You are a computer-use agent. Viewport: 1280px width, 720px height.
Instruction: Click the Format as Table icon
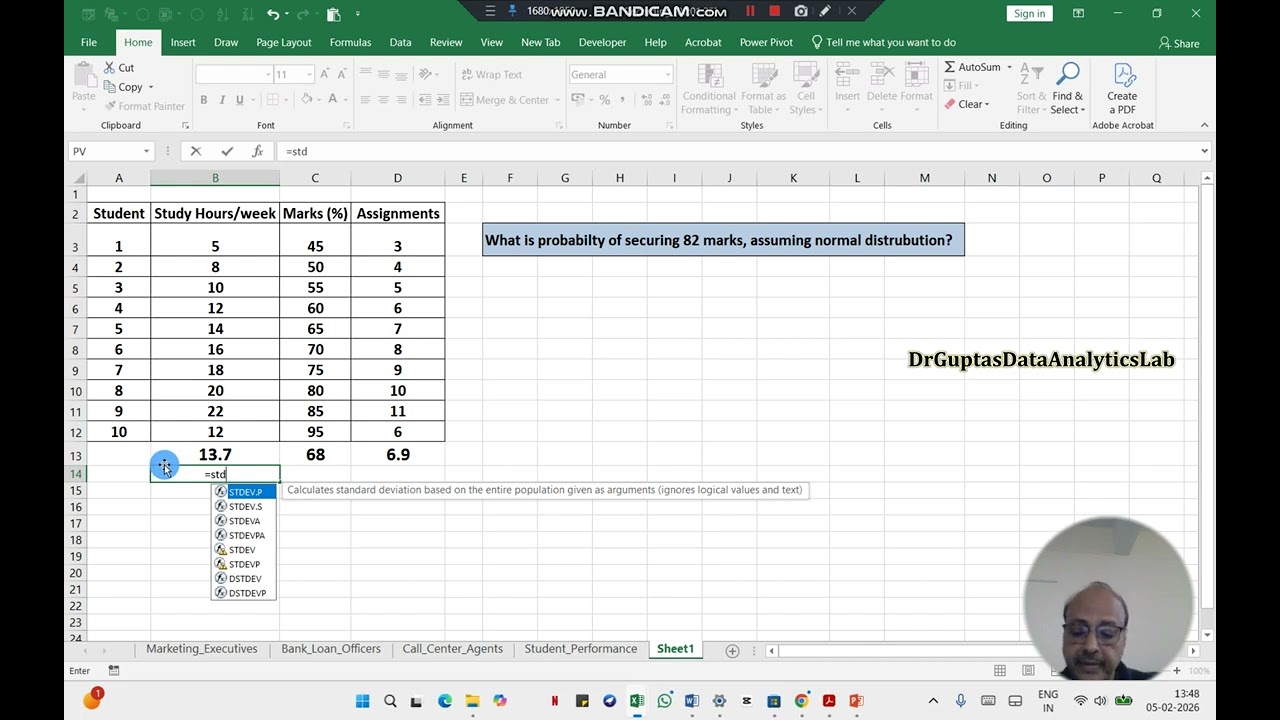(763, 76)
